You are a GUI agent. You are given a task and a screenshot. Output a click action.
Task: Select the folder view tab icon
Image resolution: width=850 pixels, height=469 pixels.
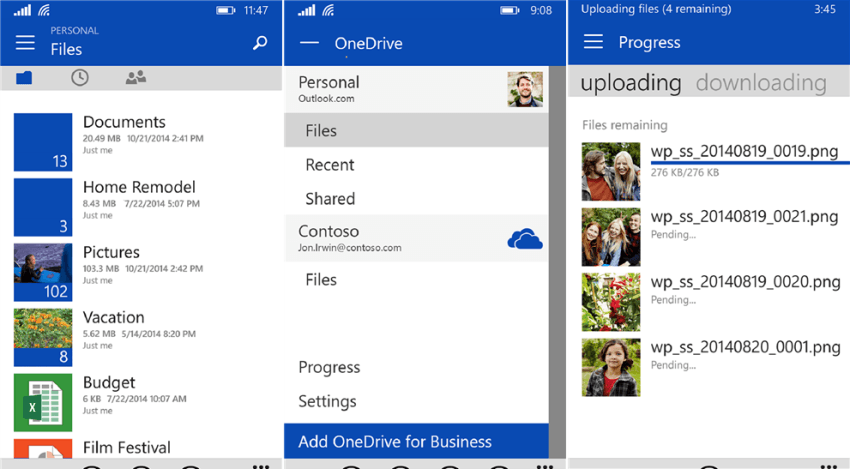[x=24, y=78]
